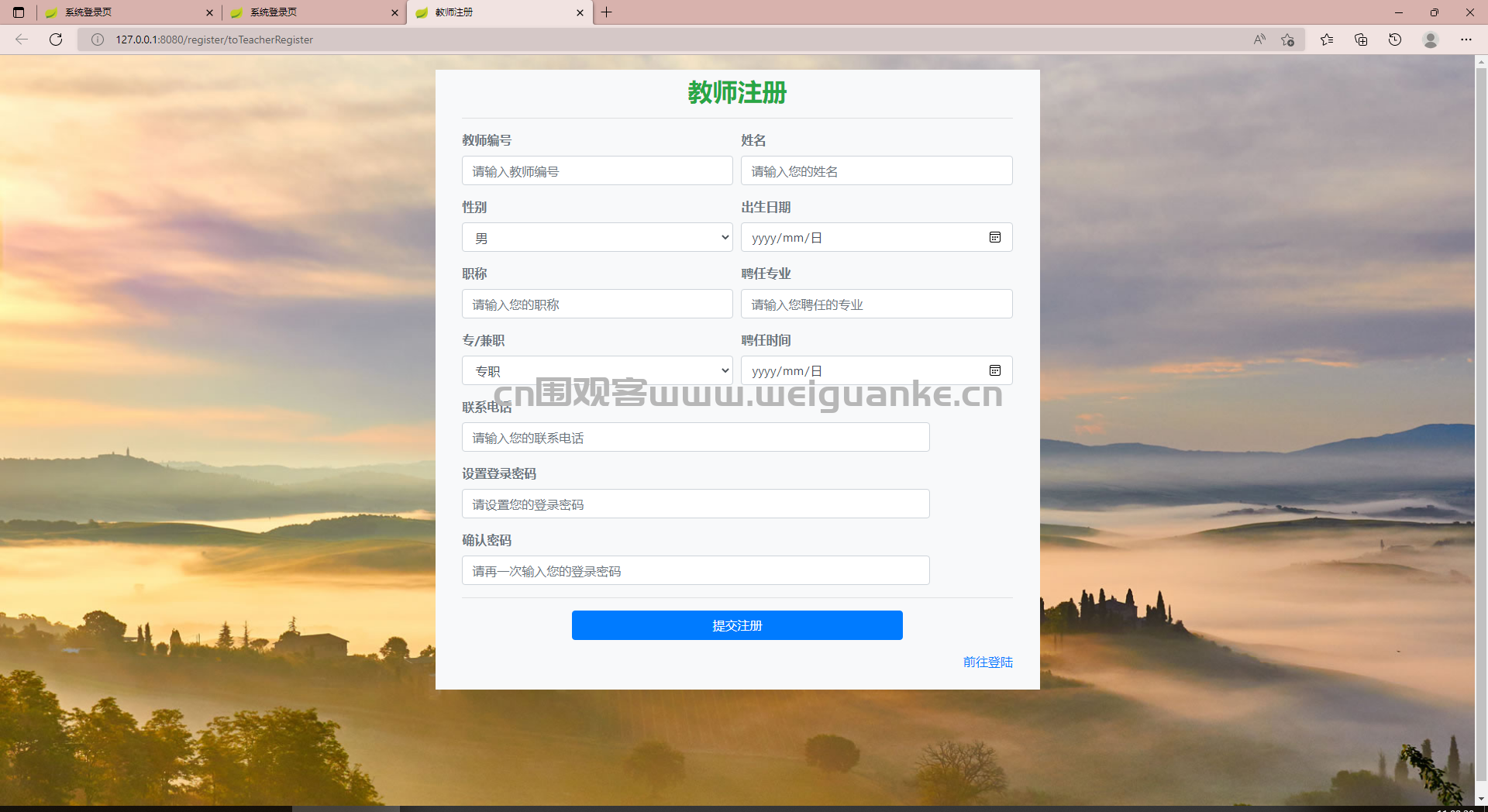Screen dimensions: 1488x812
Task: Open the browser Settings and more menu
Action: tap(1466, 40)
